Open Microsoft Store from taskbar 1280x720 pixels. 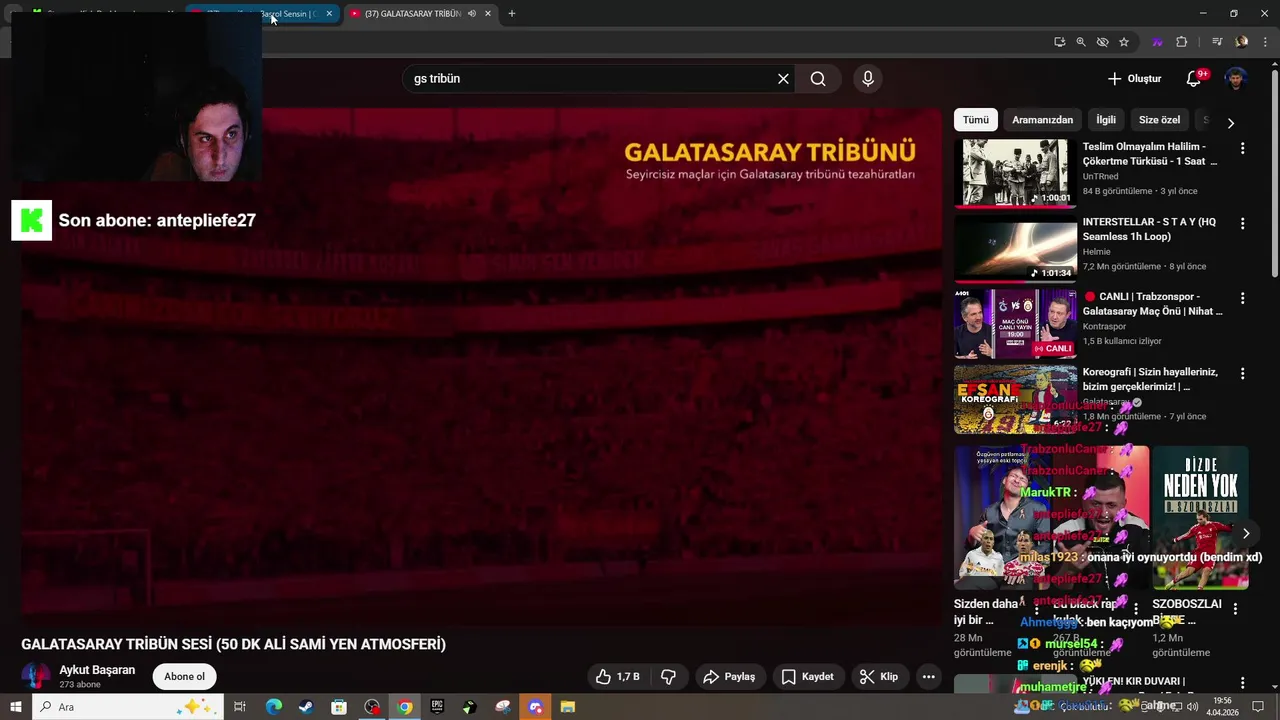pyautogui.click(x=339, y=707)
